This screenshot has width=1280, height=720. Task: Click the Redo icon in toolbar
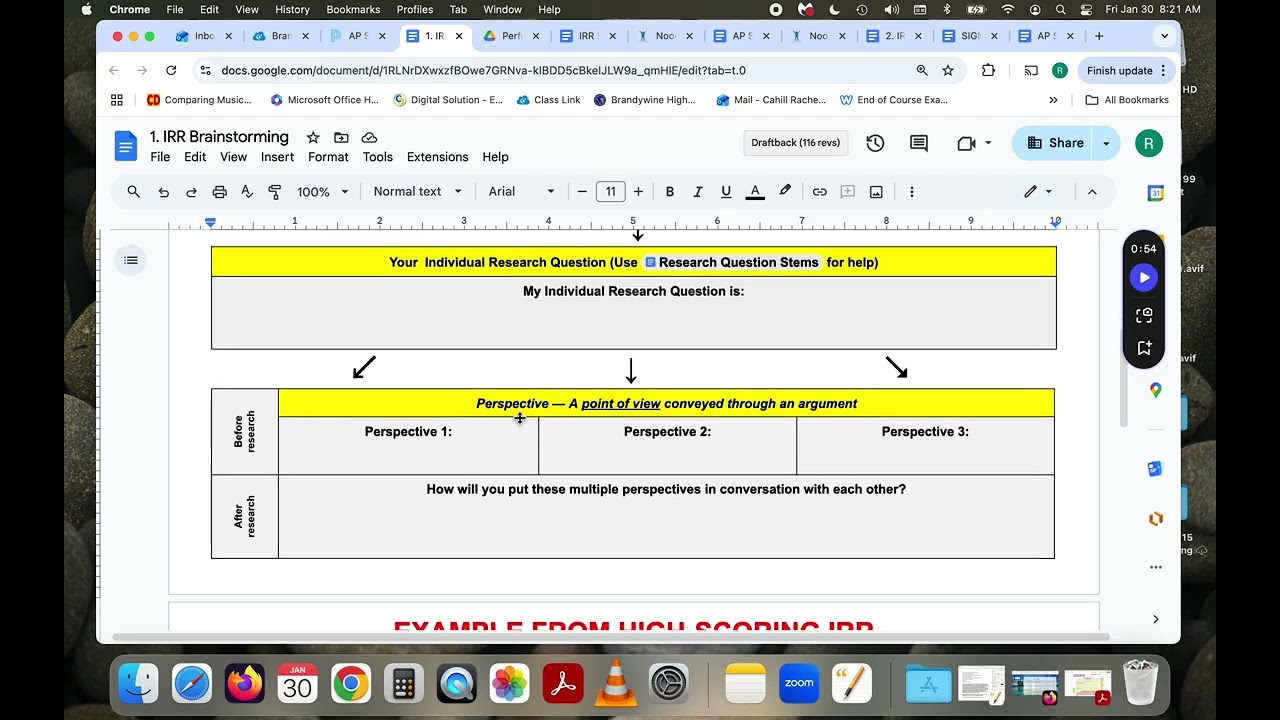pyautogui.click(x=191, y=192)
